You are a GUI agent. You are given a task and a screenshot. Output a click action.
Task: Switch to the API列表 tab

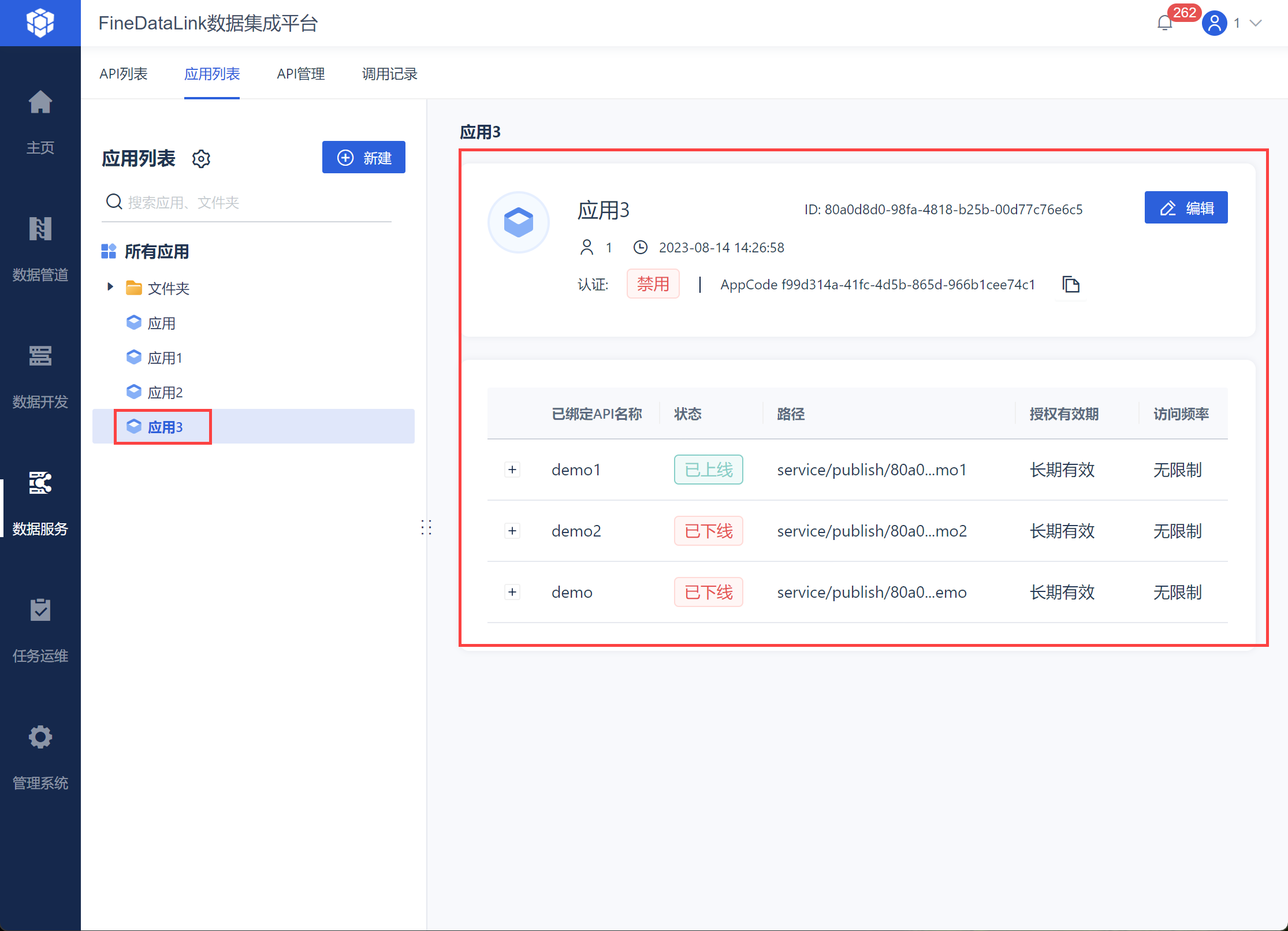(x=124, y=75)
